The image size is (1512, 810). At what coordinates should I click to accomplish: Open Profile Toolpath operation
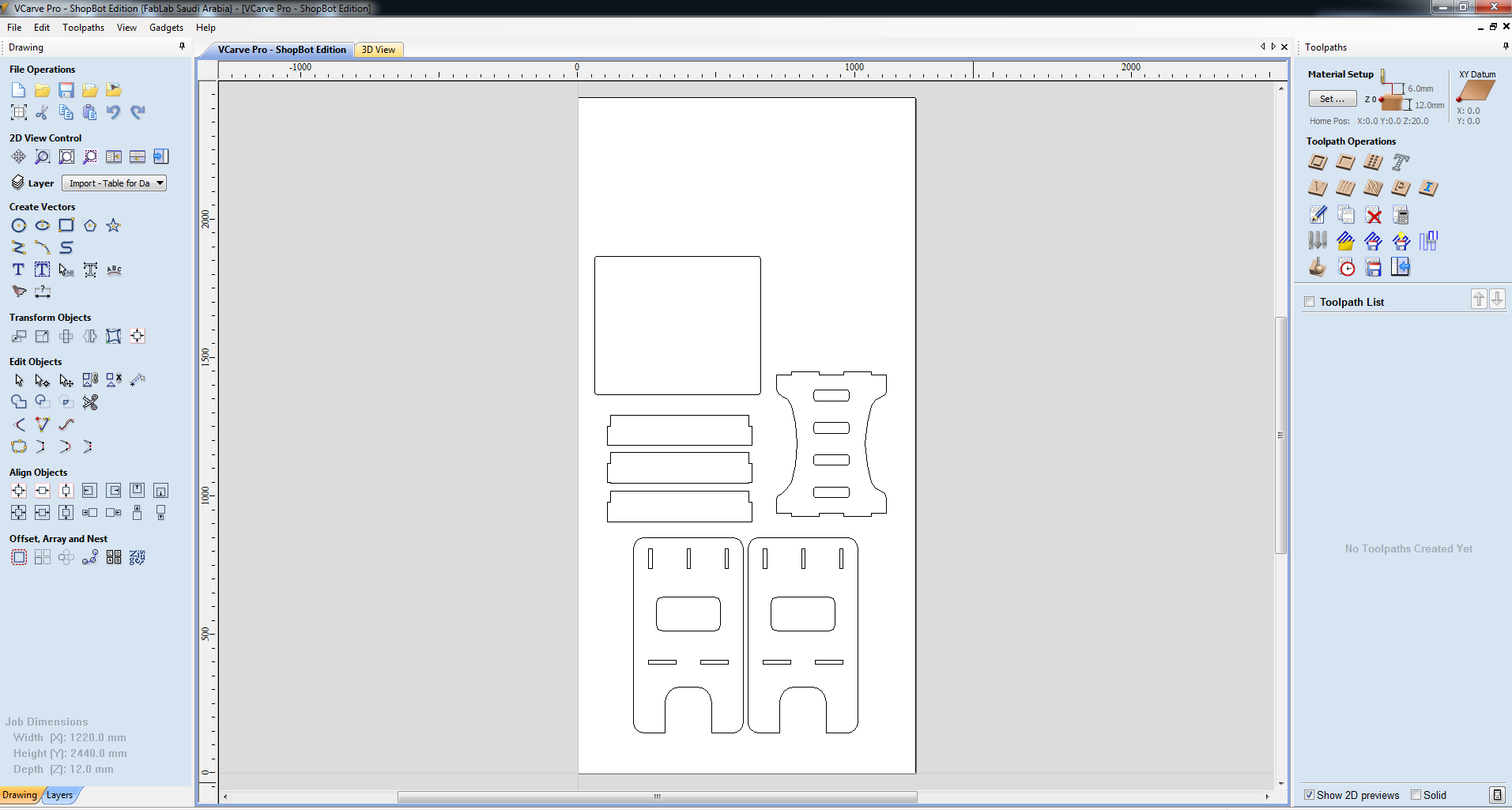pyautogui.click(x=1318, y=163)
